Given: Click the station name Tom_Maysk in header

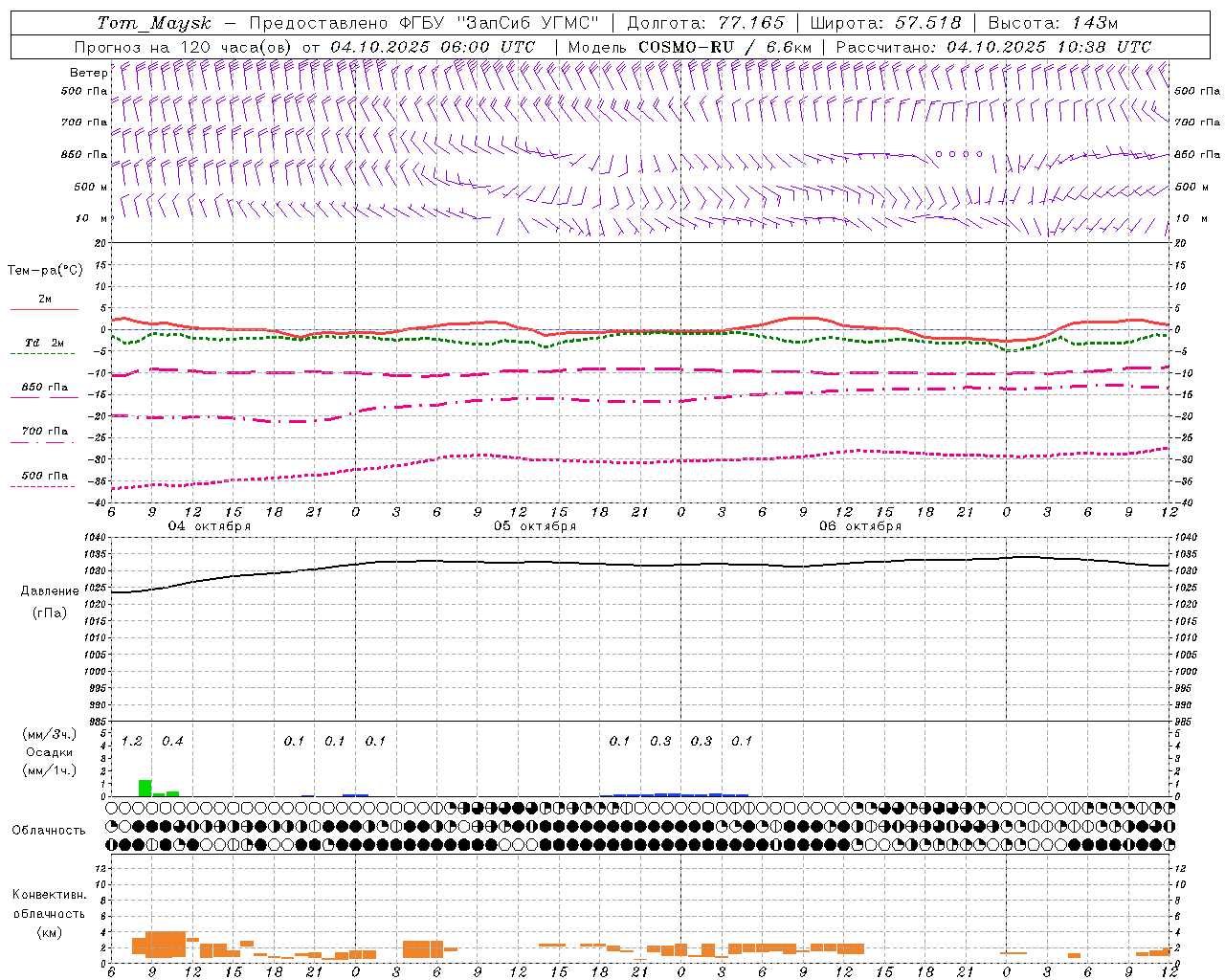Looking at the screenshot, I should coord(154,23).
